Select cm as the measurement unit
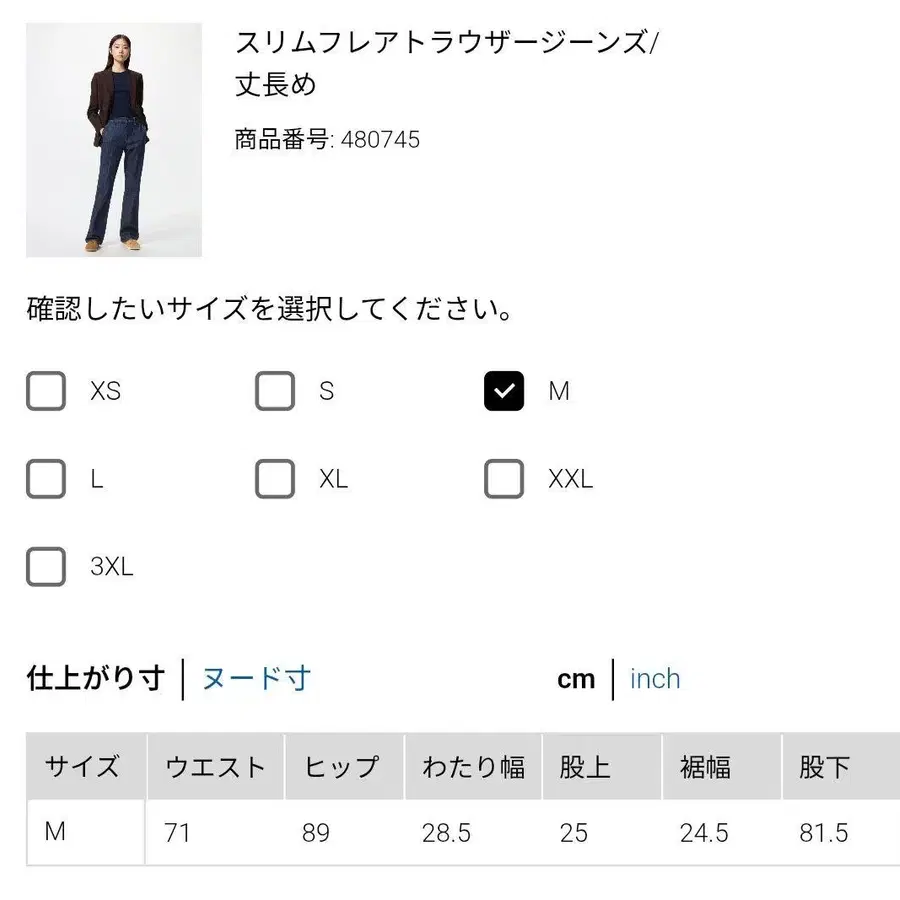The image size is (900, 900). [x=577, y=679]
